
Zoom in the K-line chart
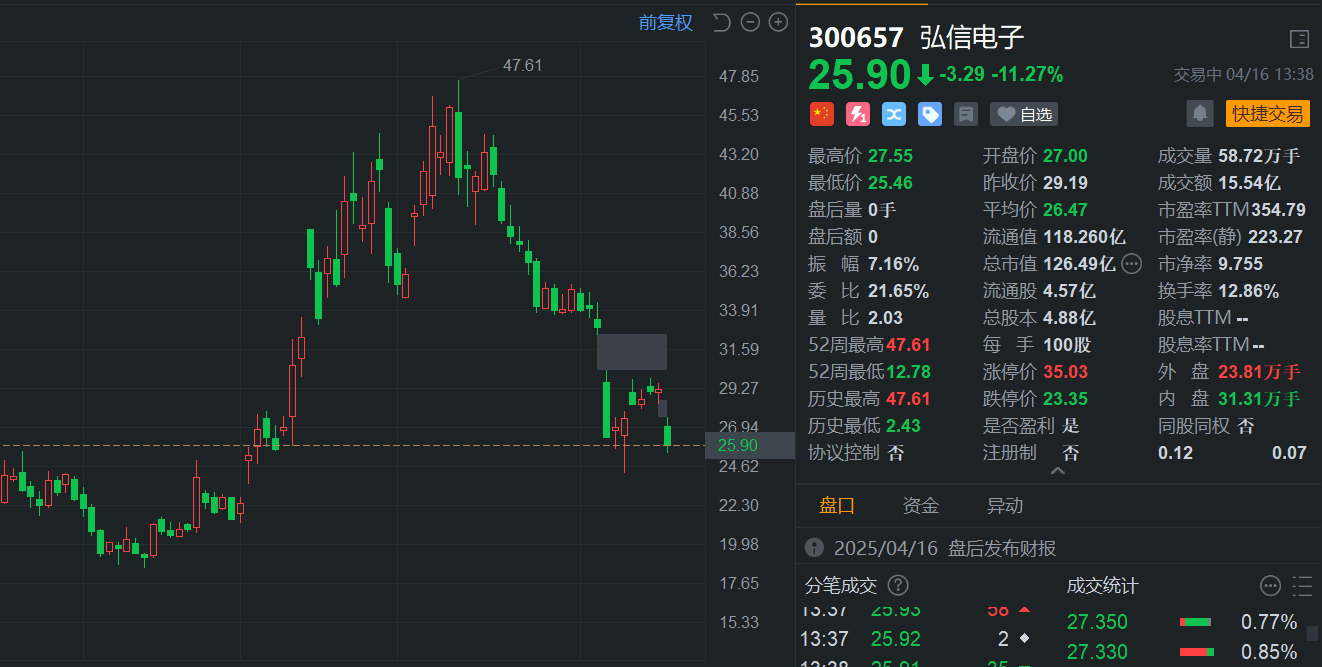pyautogui.click(x=778, y=23)
